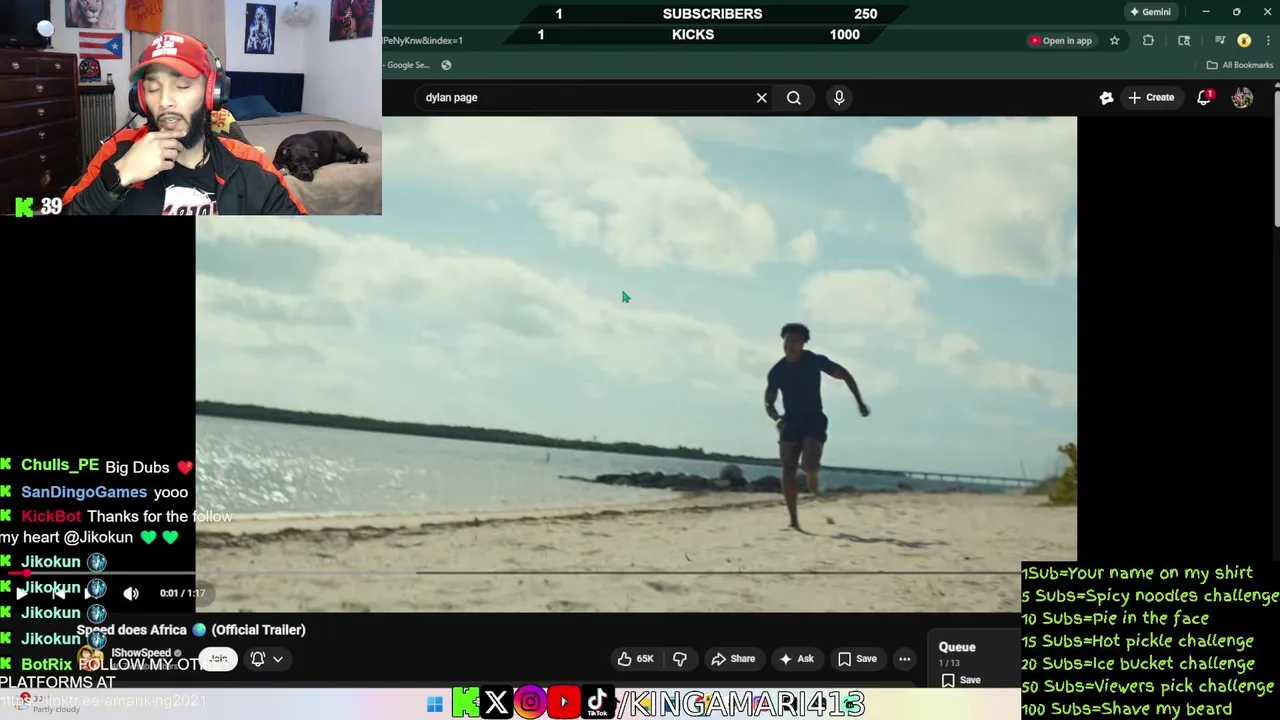Open the Chrome extensions puzzle icon

(1148, 41)
